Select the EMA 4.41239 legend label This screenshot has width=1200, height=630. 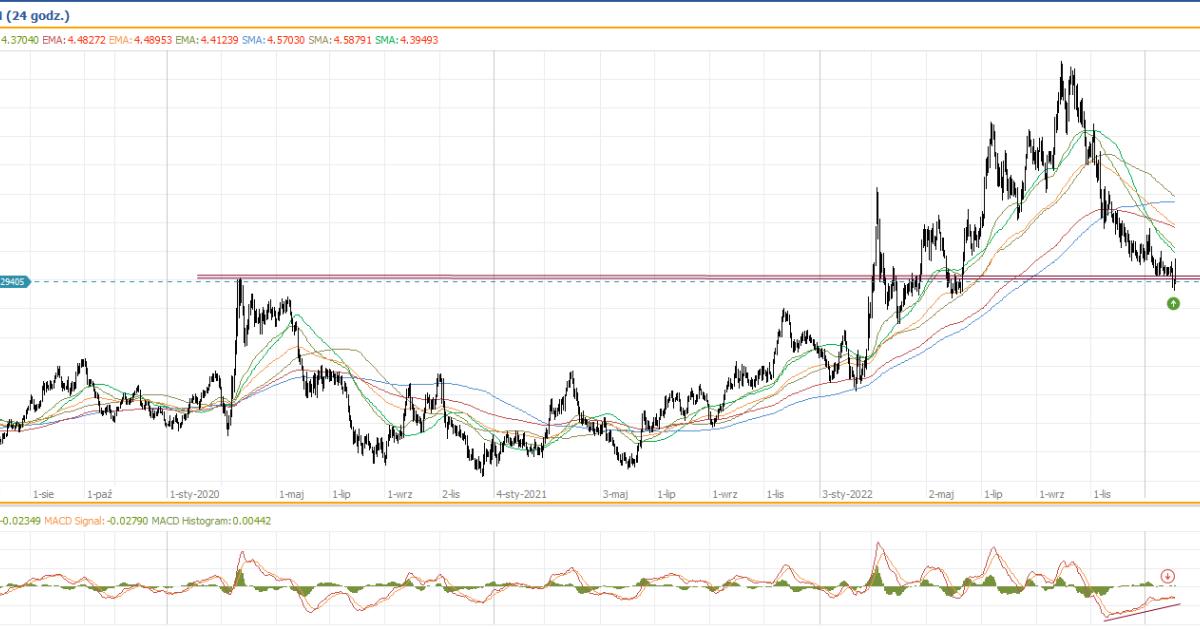coord(207,40)
